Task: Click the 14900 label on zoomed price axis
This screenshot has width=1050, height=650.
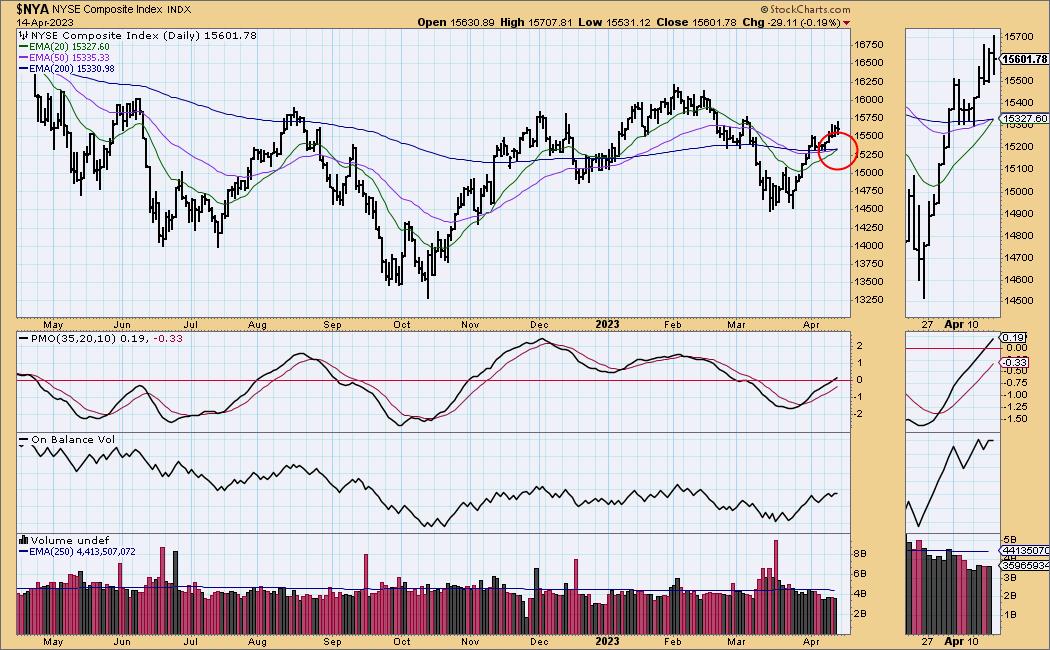Action: (1017, 214)
